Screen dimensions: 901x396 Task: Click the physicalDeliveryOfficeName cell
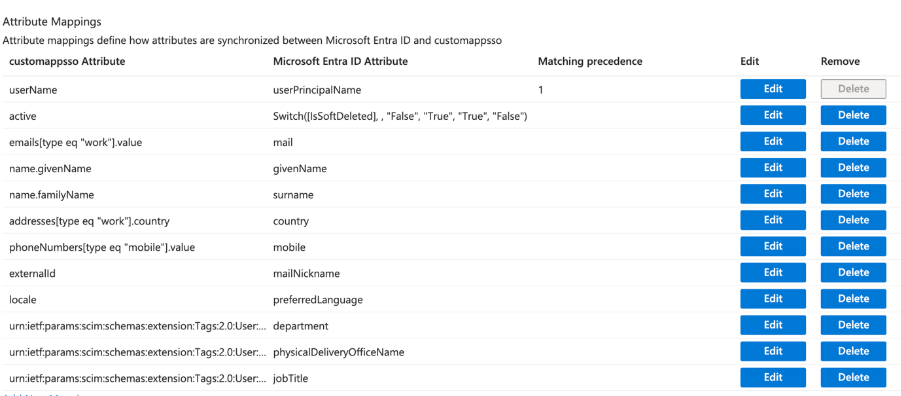pyautogui.click(x=338, y=352)
